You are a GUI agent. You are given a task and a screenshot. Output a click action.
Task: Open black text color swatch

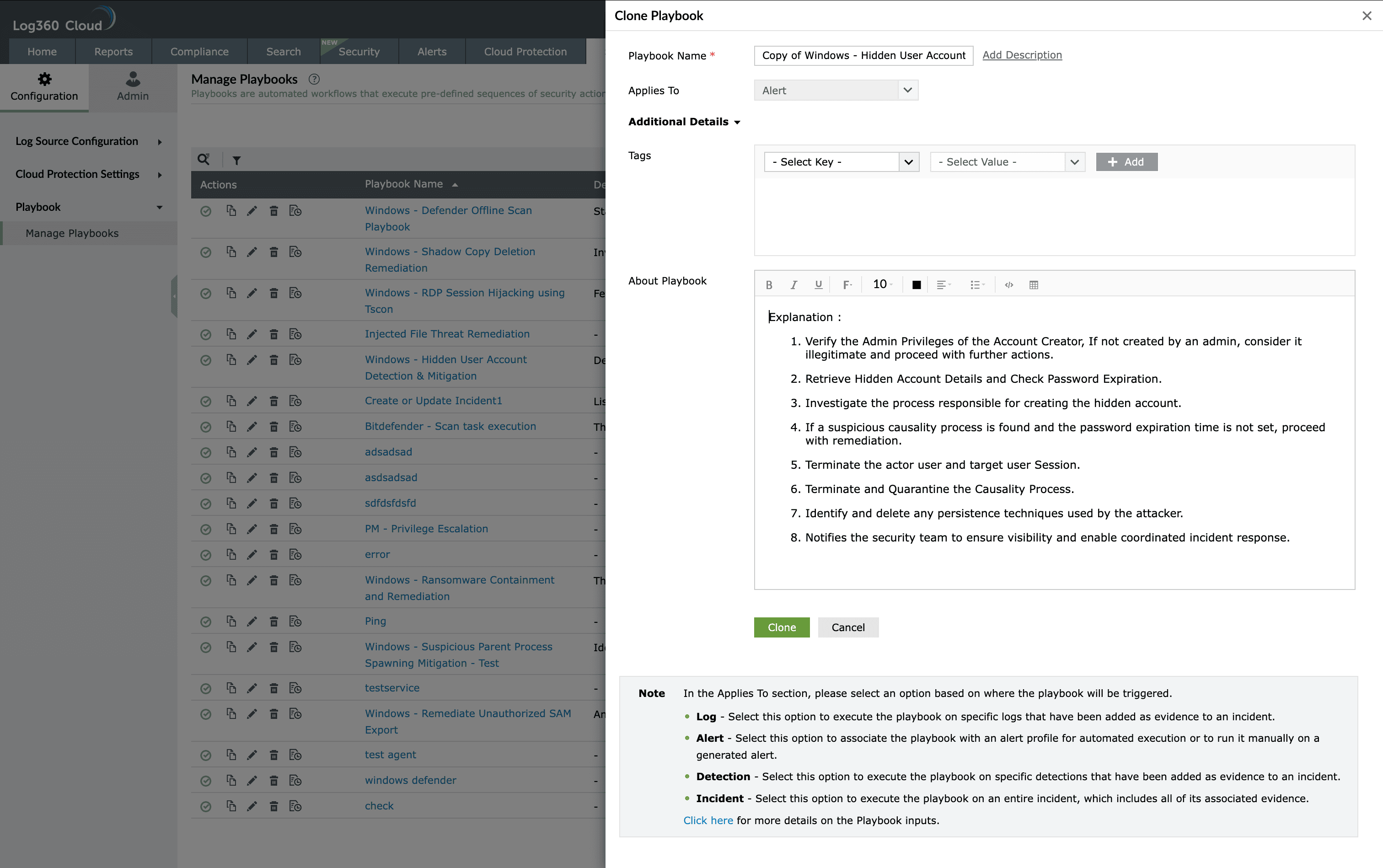[x=916, y=285]
